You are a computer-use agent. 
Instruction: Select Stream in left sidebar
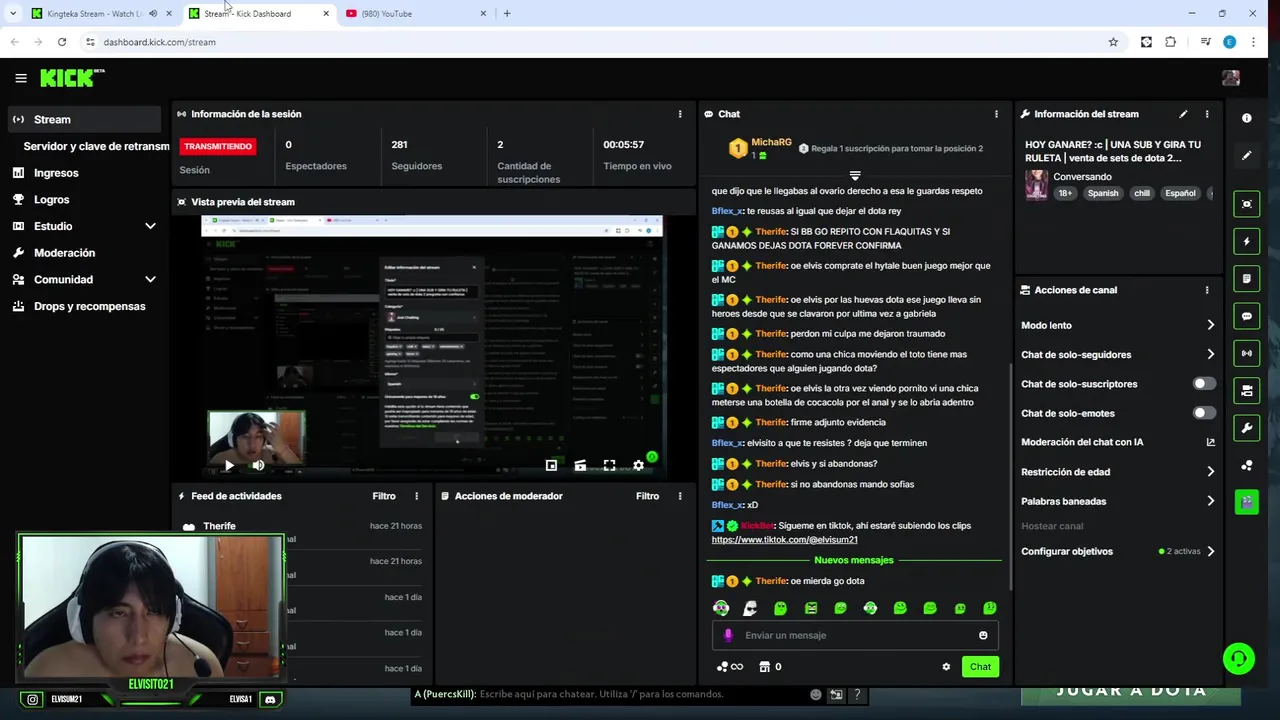84,119
